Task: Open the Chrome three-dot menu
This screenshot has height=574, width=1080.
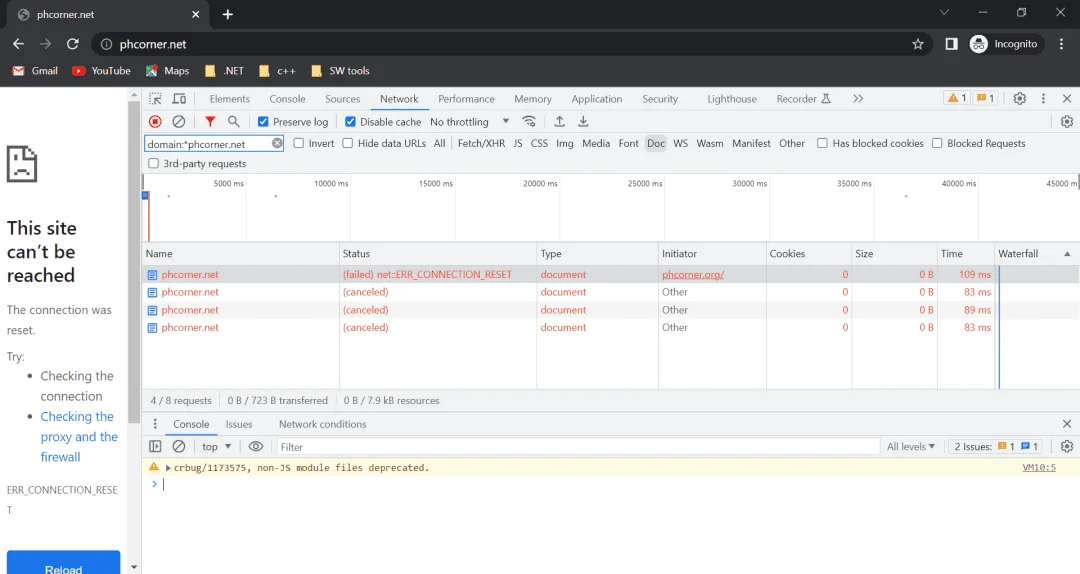Action: 1061,44
